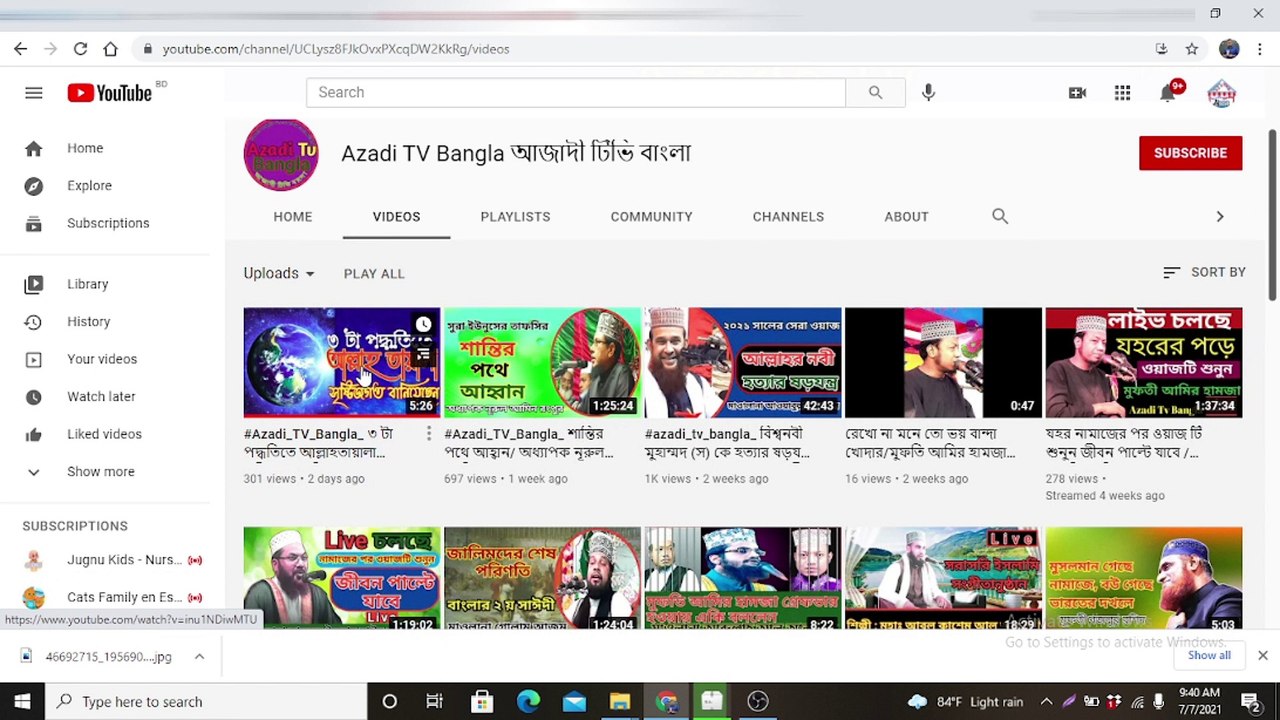1280x720 pixels.
Task: Open the video thumbnail lasting 1:25:24
Action: tap(542, 362)
